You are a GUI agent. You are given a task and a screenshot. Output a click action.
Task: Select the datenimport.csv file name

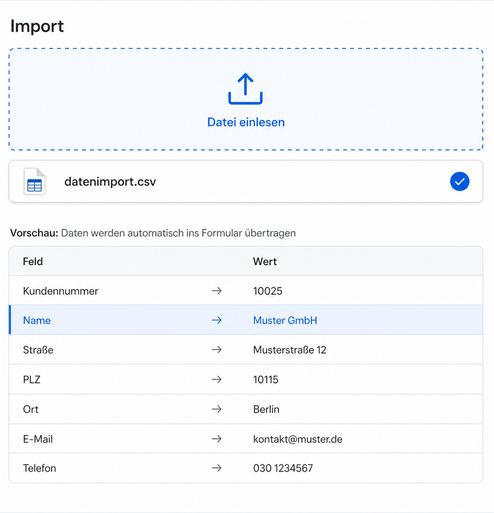click(110, 182)
